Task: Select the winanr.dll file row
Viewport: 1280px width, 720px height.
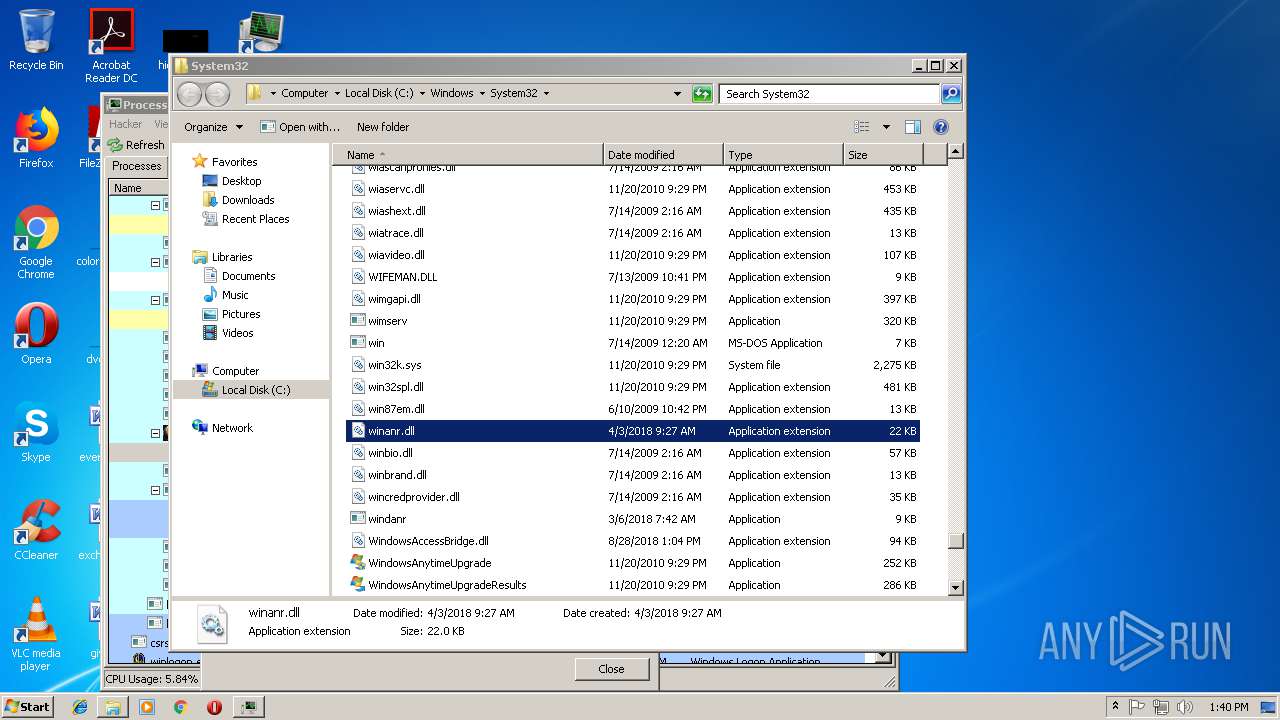Action: (632, 431)
